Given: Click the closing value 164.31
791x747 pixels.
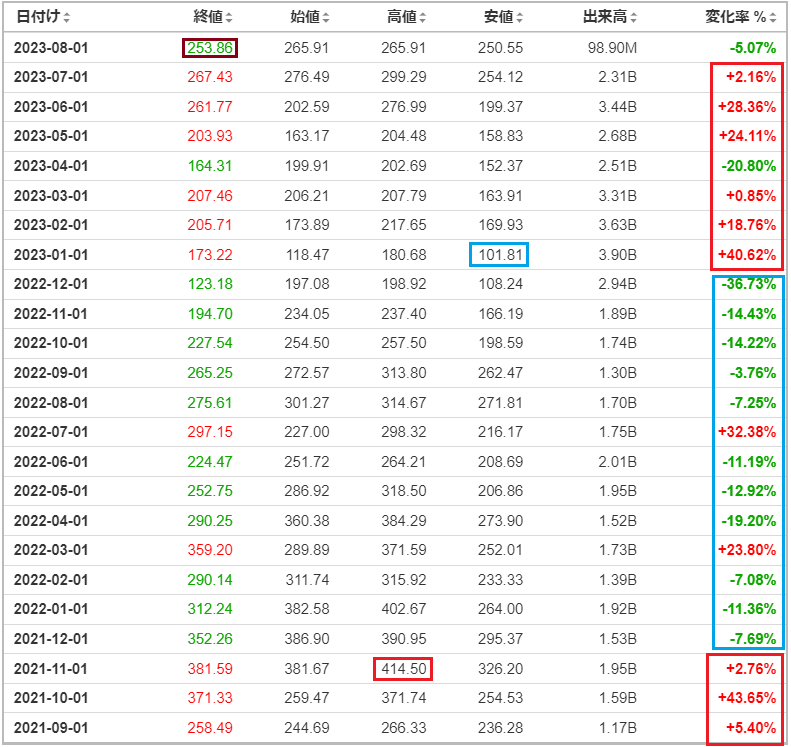Looking at the screenshot, I should coord(210,166).
